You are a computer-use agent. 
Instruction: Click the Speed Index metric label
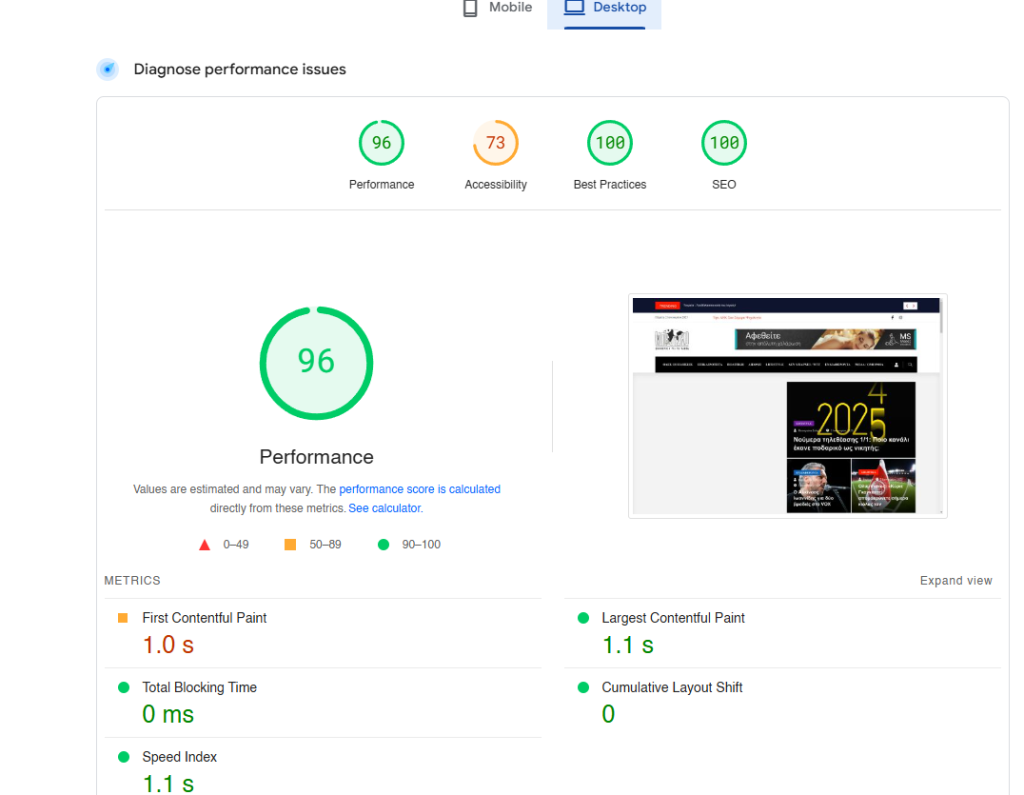(180, 757)
